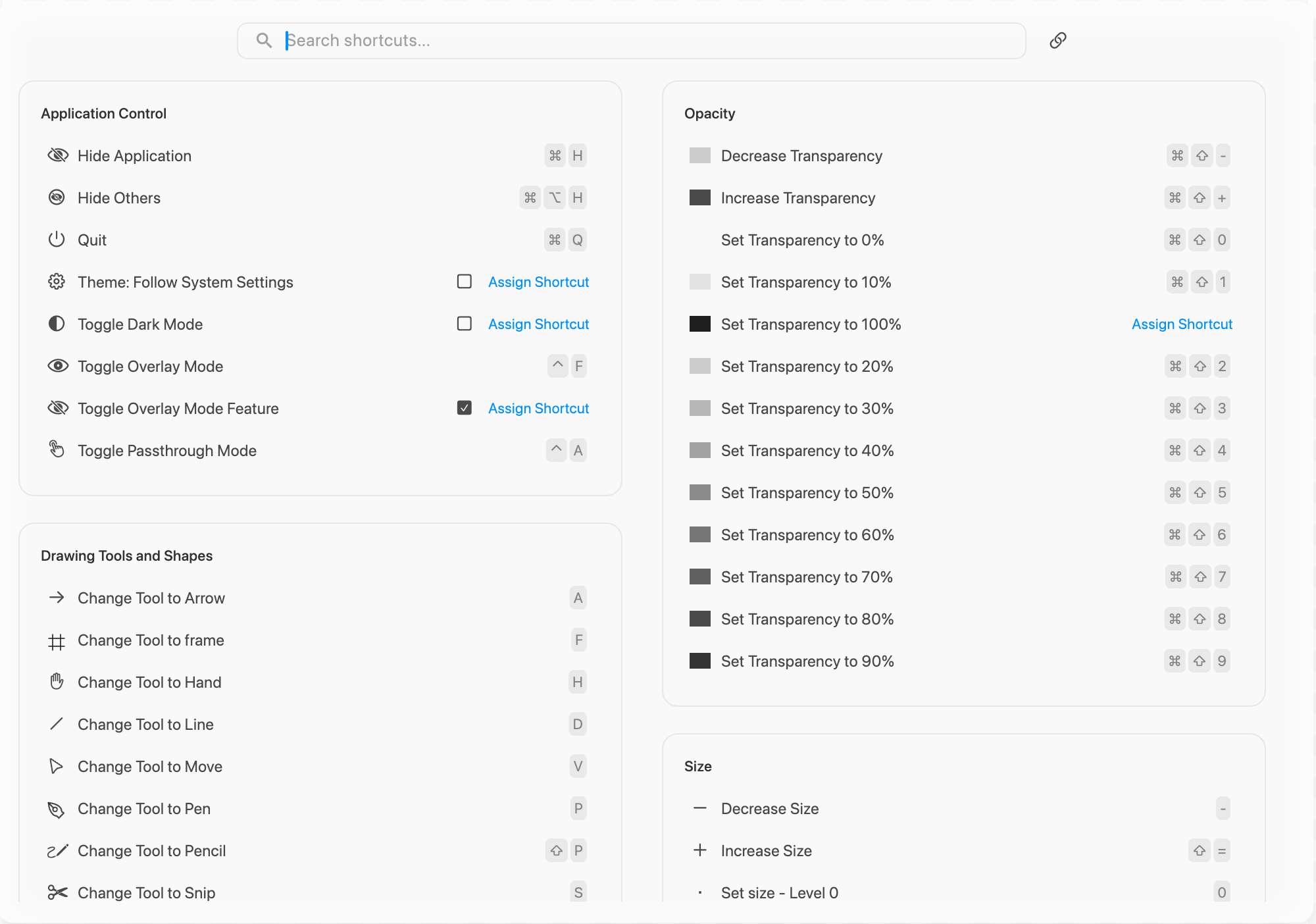Click the Decrease Transparency swatch
The image size is (1316, 924).
pyautogui.click(x=700, y=155)
